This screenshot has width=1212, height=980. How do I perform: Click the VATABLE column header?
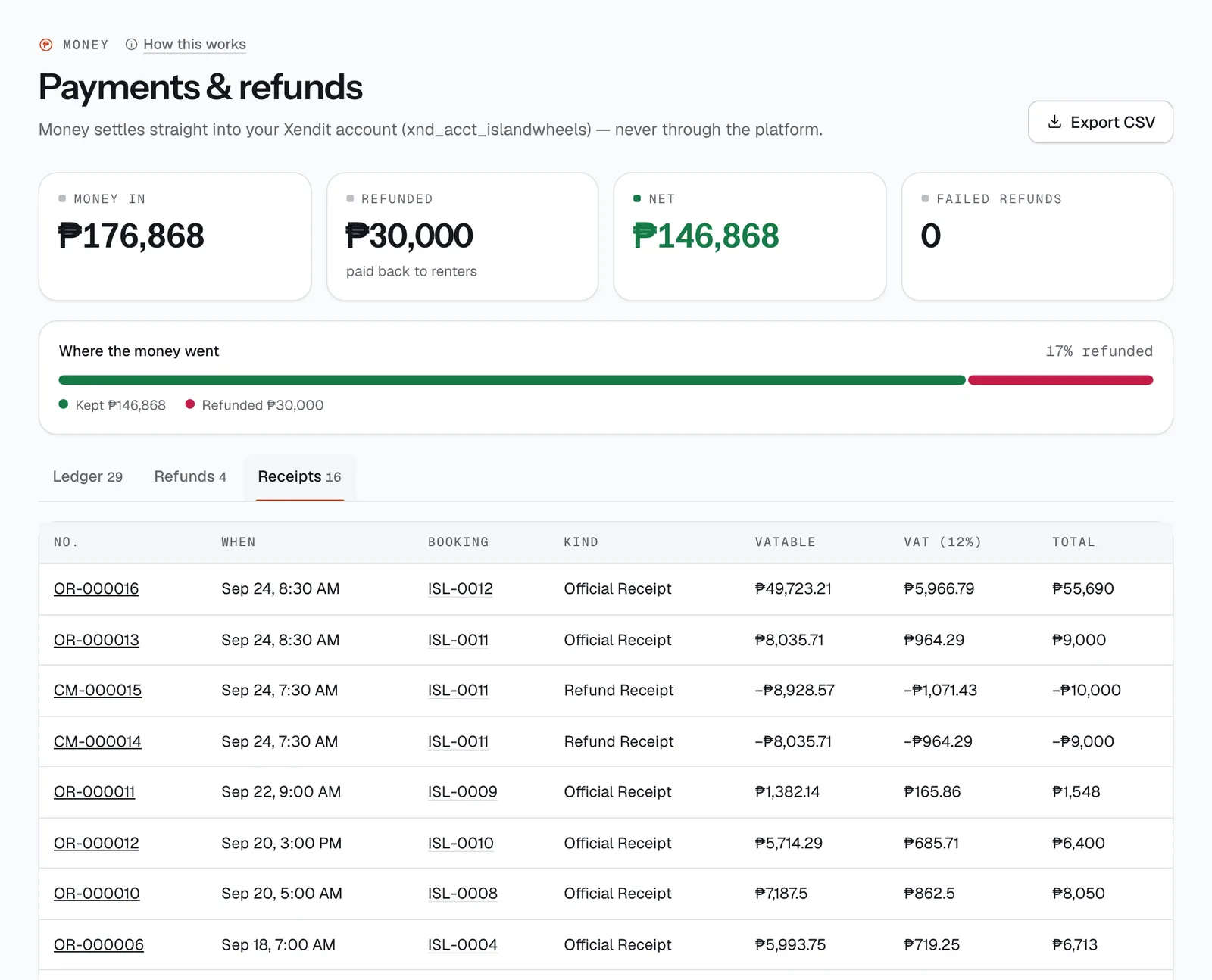(786, 542)
